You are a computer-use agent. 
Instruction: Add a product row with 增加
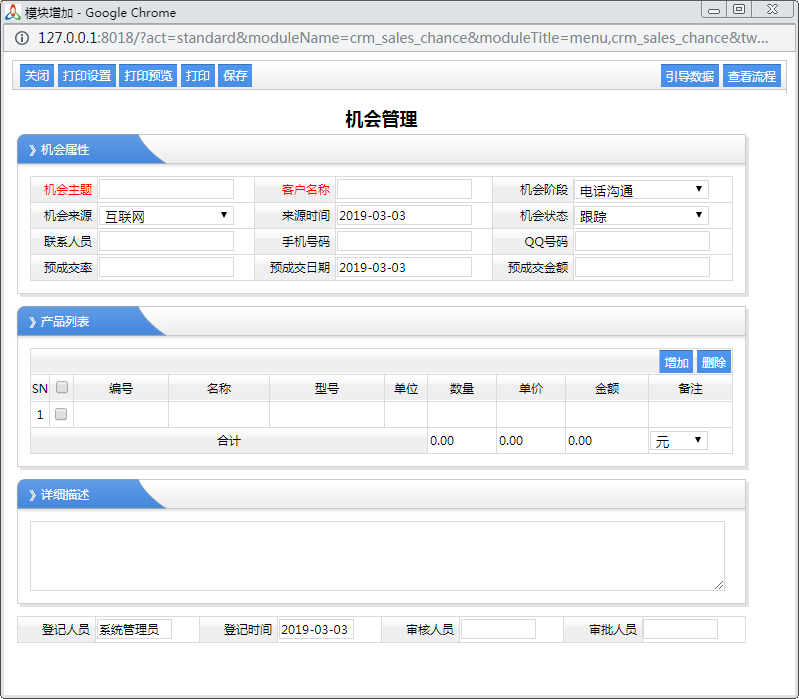pos(676,362)
